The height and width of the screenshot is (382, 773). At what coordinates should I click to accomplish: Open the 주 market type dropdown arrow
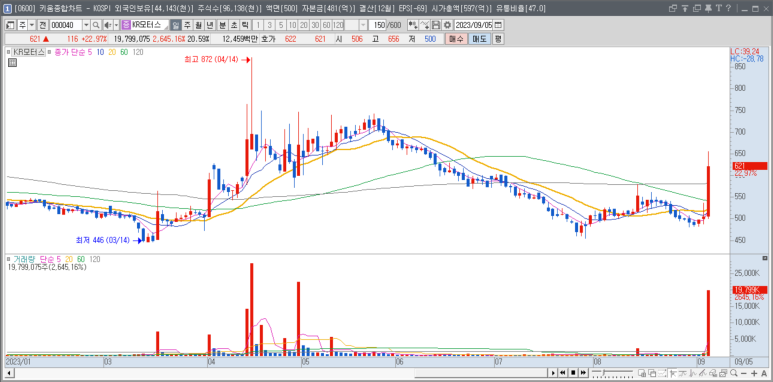point(32,25)
